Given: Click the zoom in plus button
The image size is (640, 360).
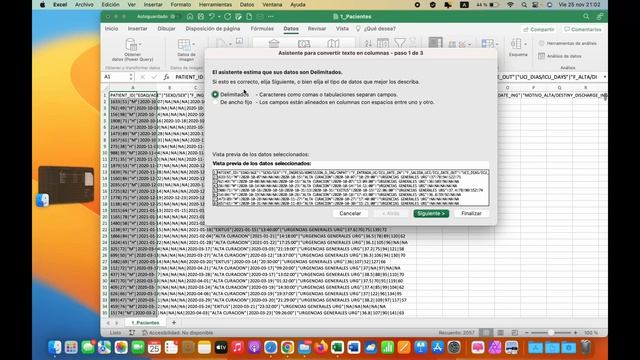Looking at the screenshot, I should coord(576,333).
